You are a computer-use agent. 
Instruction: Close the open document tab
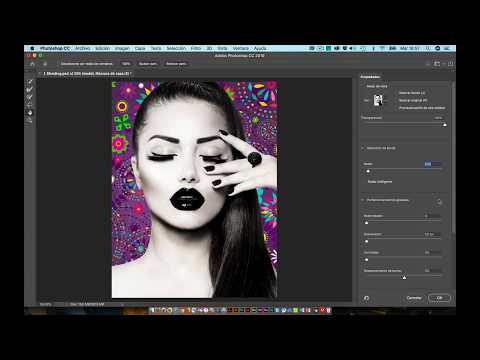pos(40,73)
